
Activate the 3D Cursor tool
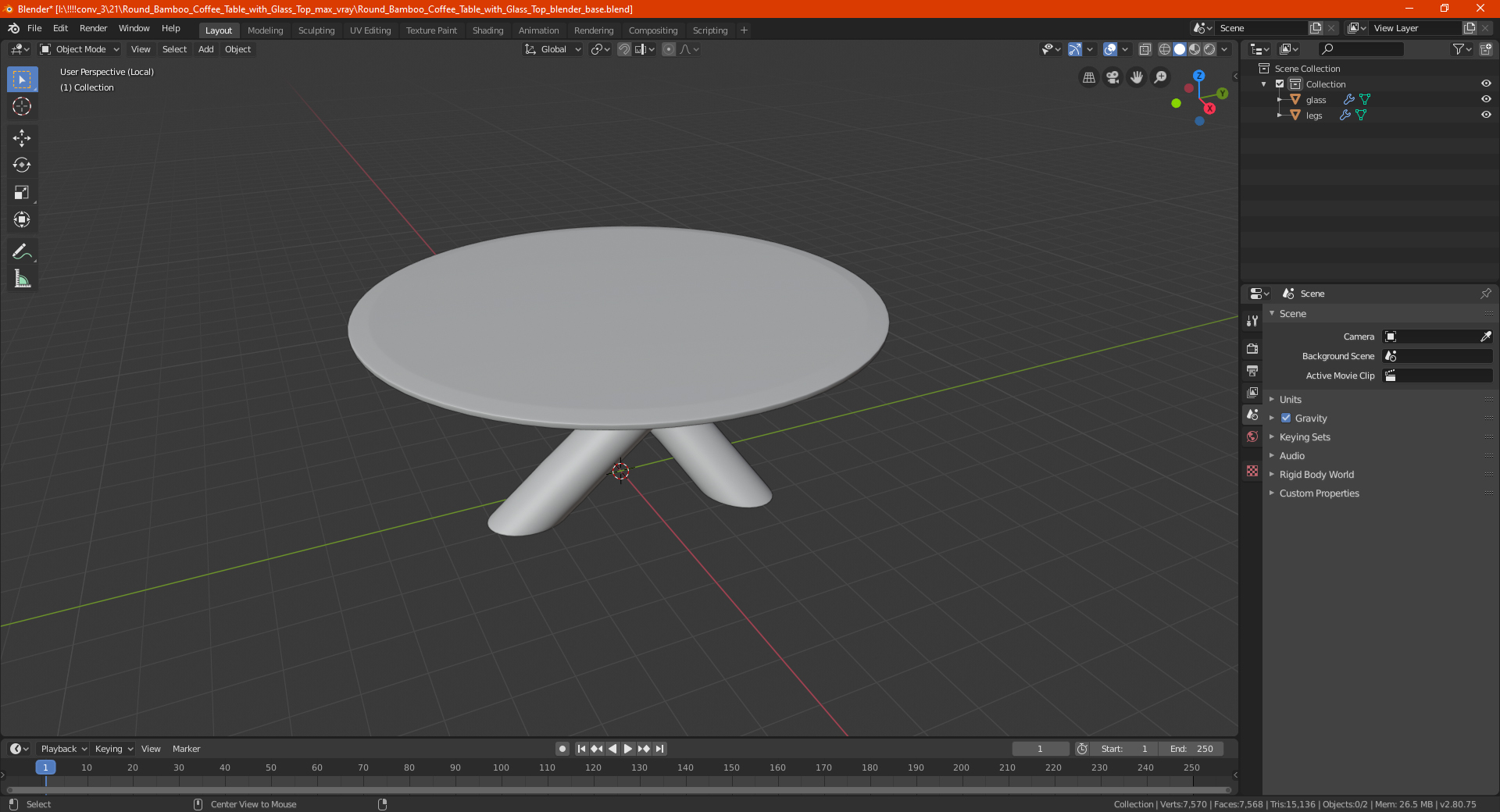coord(22,107)
